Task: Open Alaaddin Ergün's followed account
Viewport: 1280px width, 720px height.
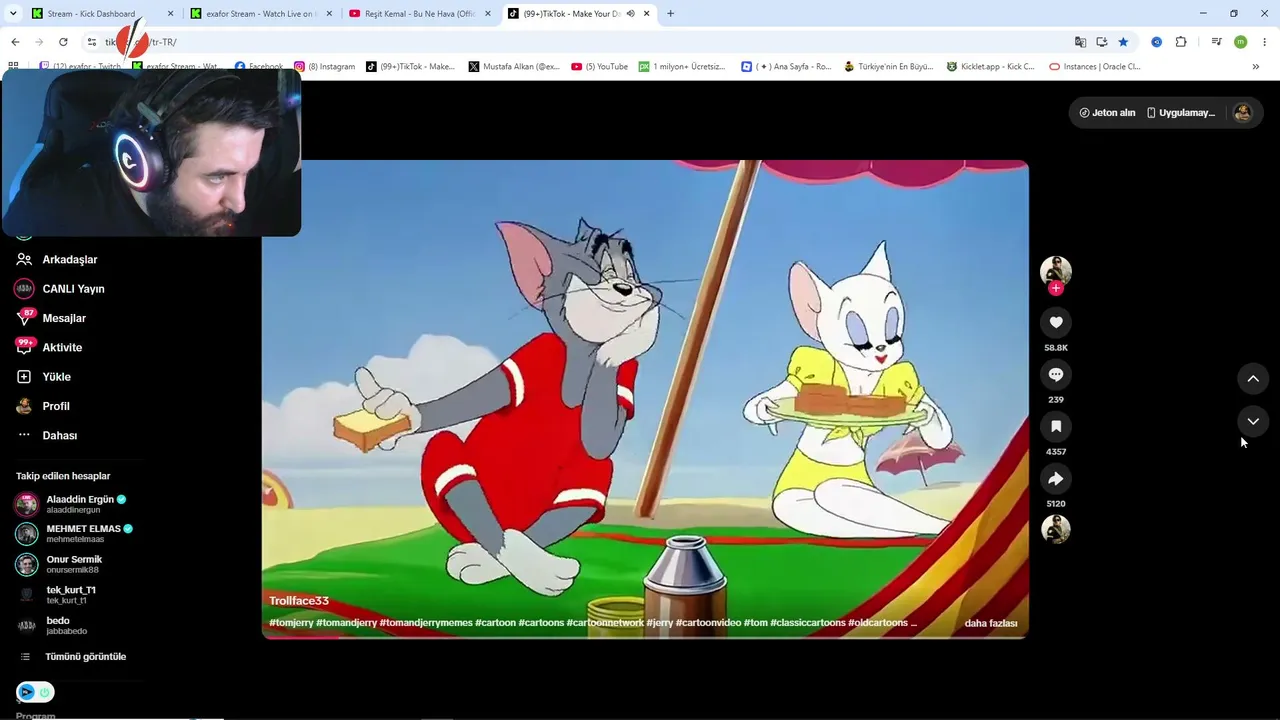Action: pyautogui.click(x=72, y=504)
